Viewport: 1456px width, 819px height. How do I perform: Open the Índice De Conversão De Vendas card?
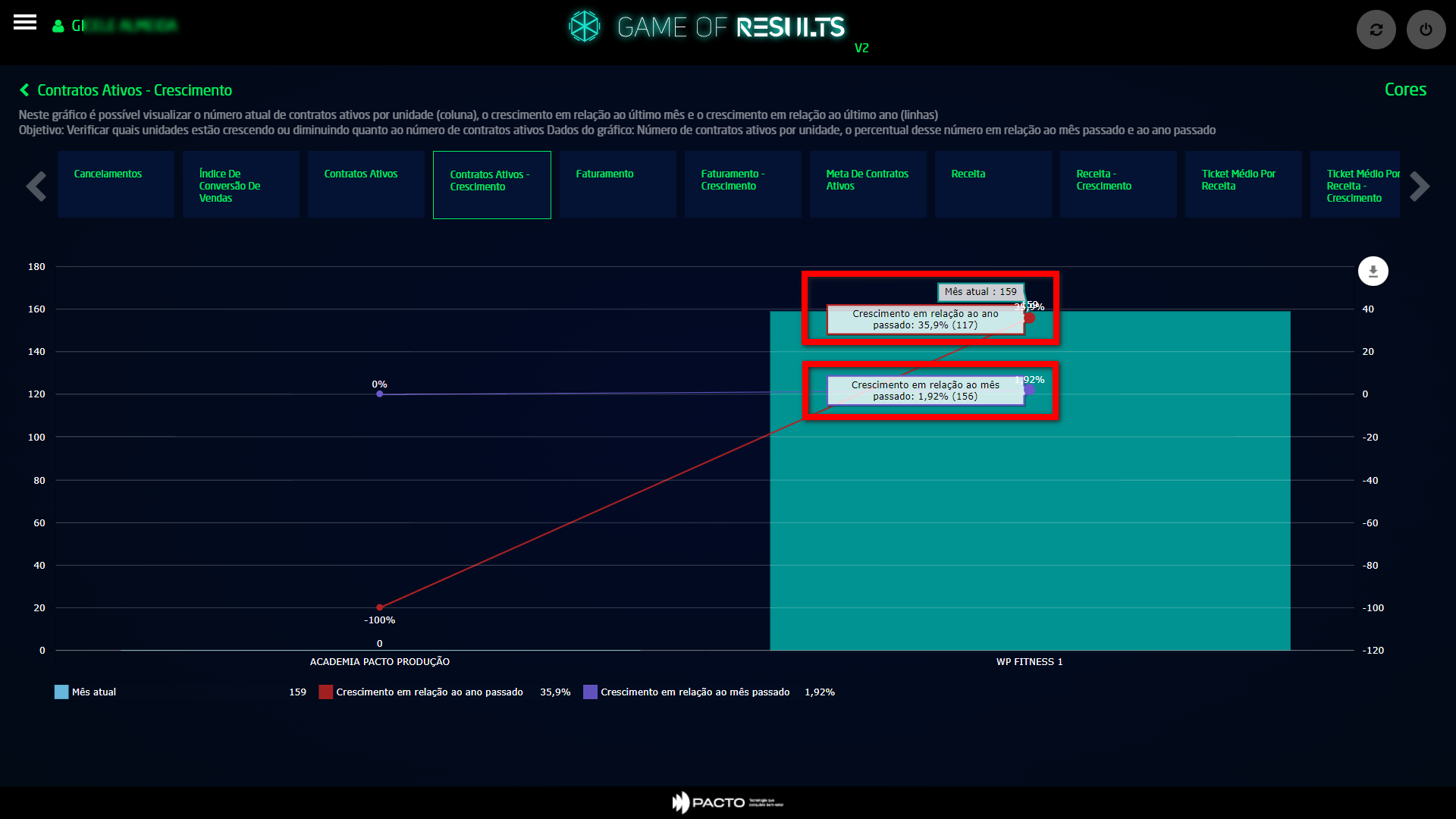[x=240, y=184]
